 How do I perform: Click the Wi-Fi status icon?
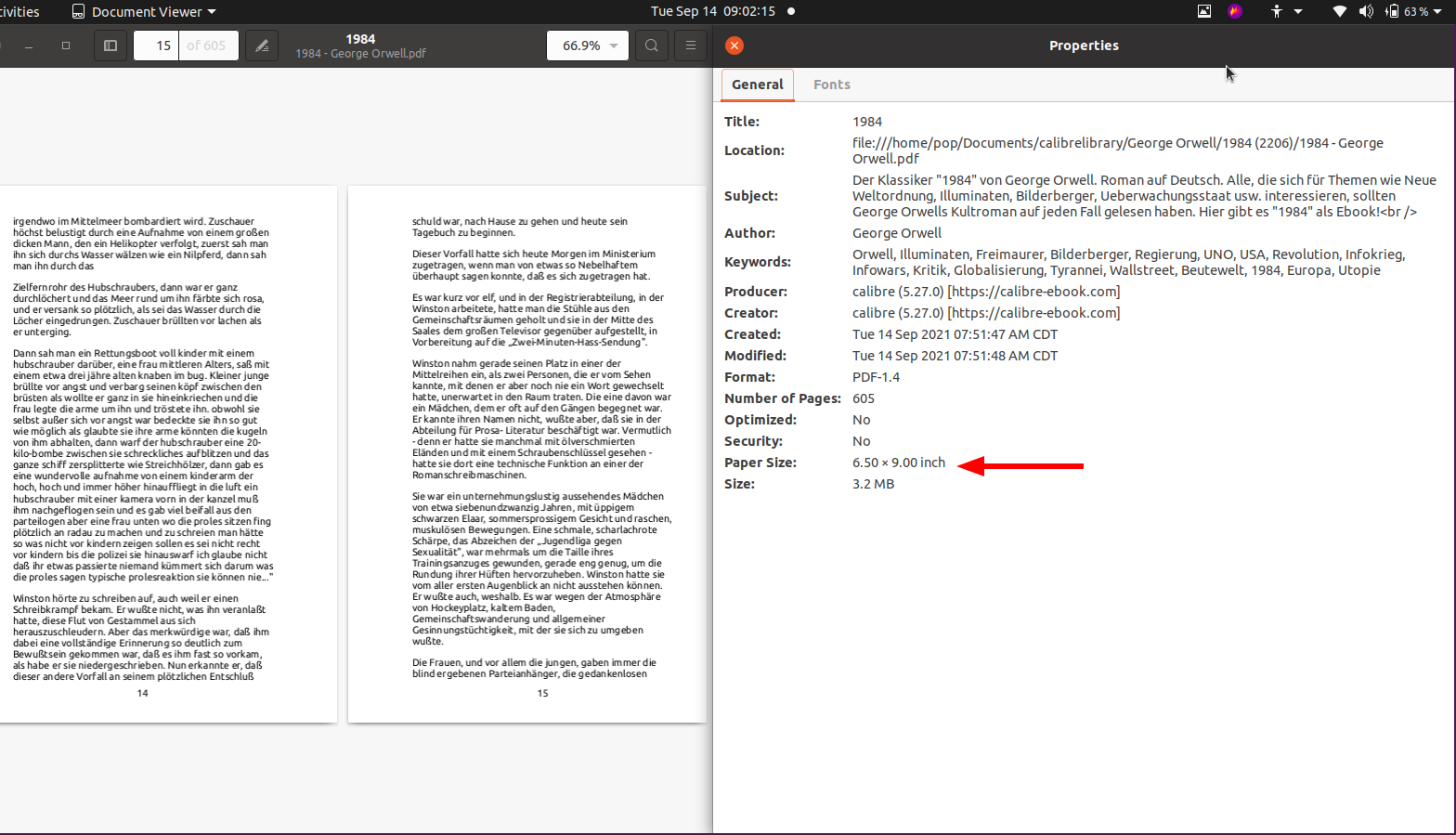pyautogui.click(x=1339, y=11)
